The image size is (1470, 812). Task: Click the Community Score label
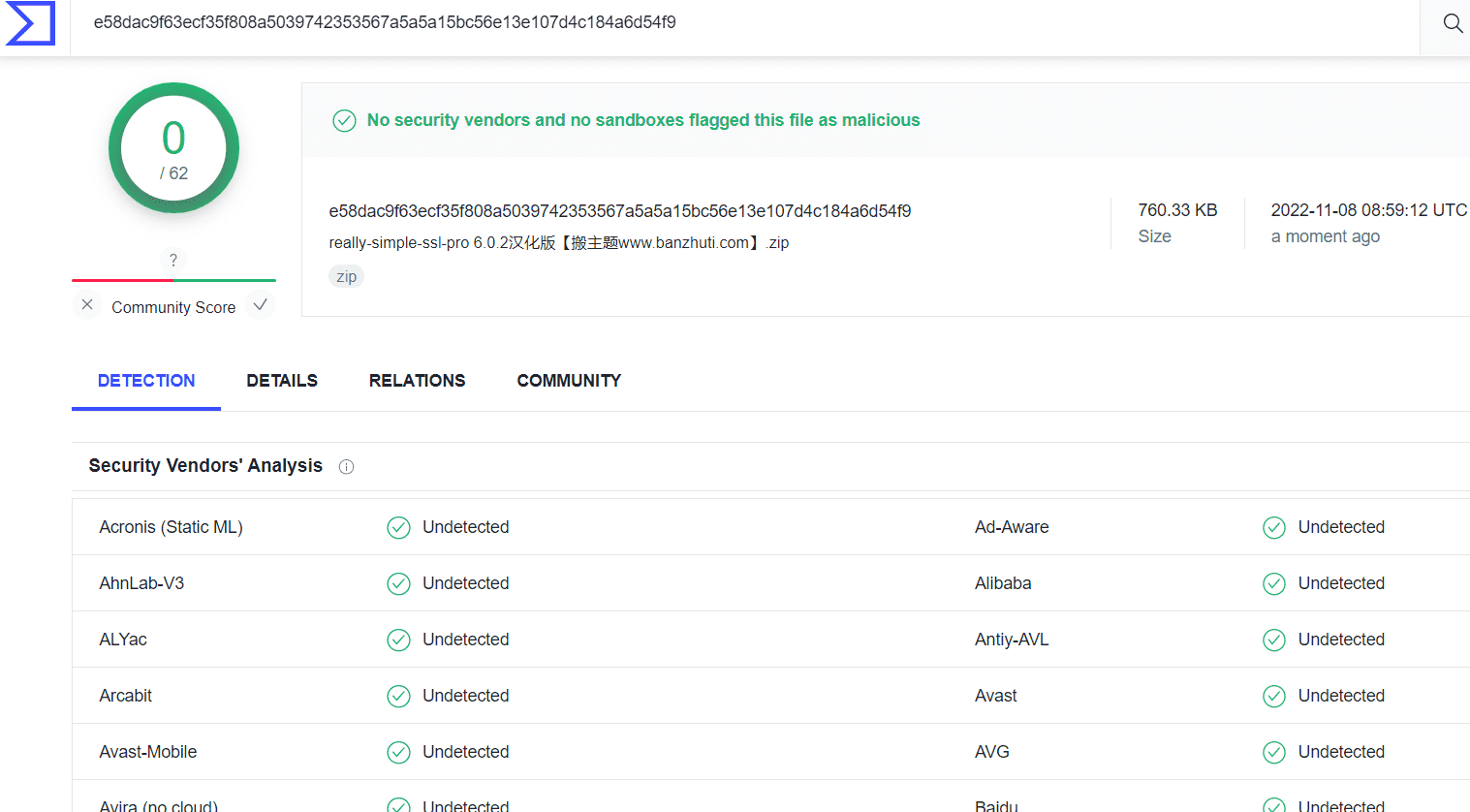click(173, 307)
